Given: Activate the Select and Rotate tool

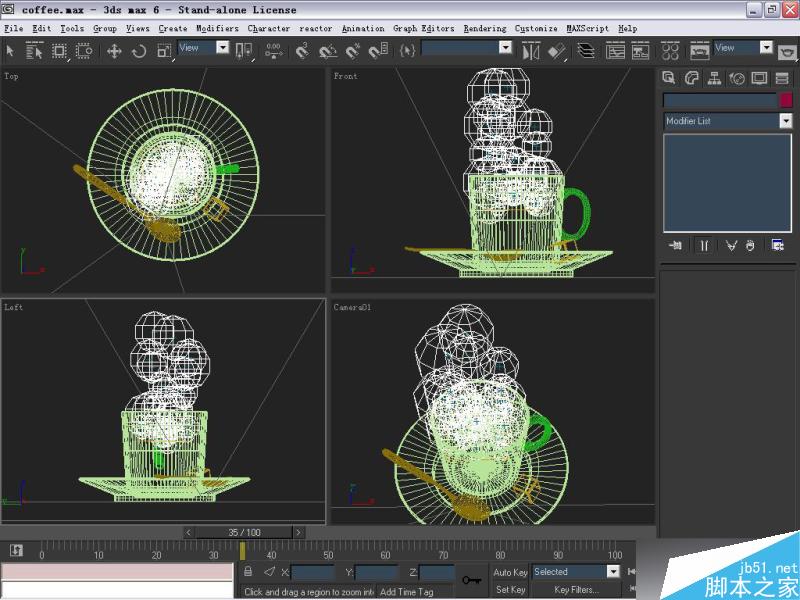Looking at the screenshot, I should click(139, 50).
